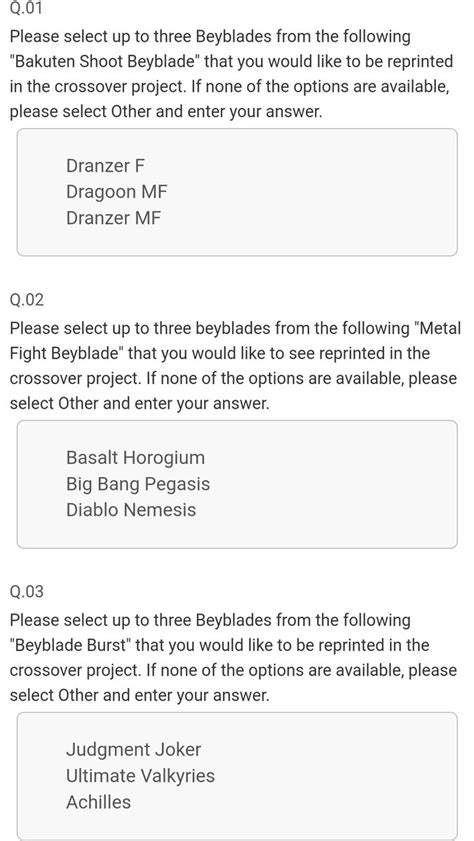Click the Q.03 question number label
Image resolution: width=474 pixels, height=841 pixels.
pyautogui.click(x=27, y=591)
